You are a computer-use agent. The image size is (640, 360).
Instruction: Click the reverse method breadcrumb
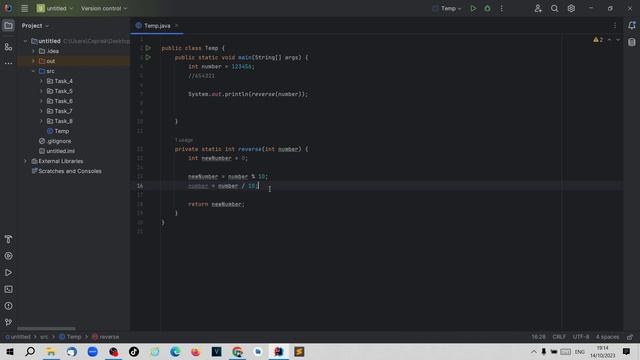coord(106,337)
